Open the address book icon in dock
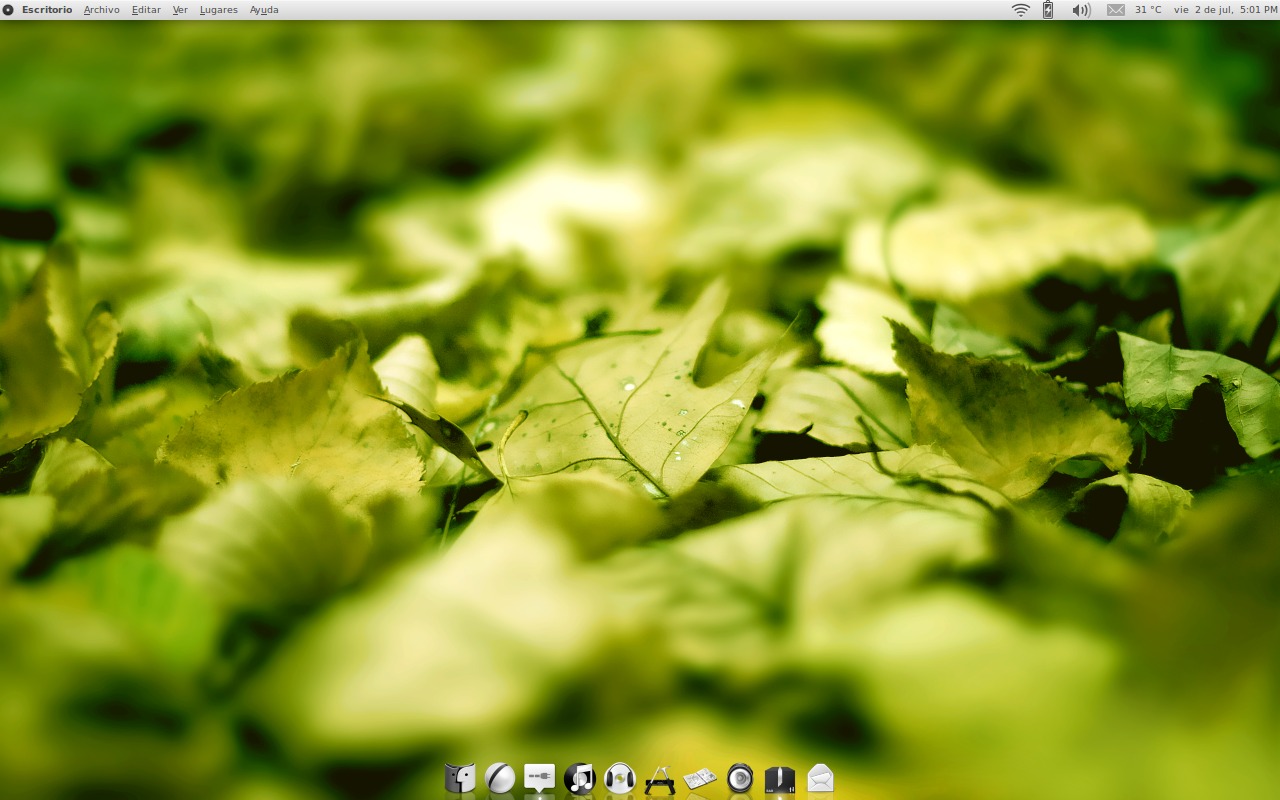The height and width of the screenshot is (800, 1280). [x=700, y=778]
